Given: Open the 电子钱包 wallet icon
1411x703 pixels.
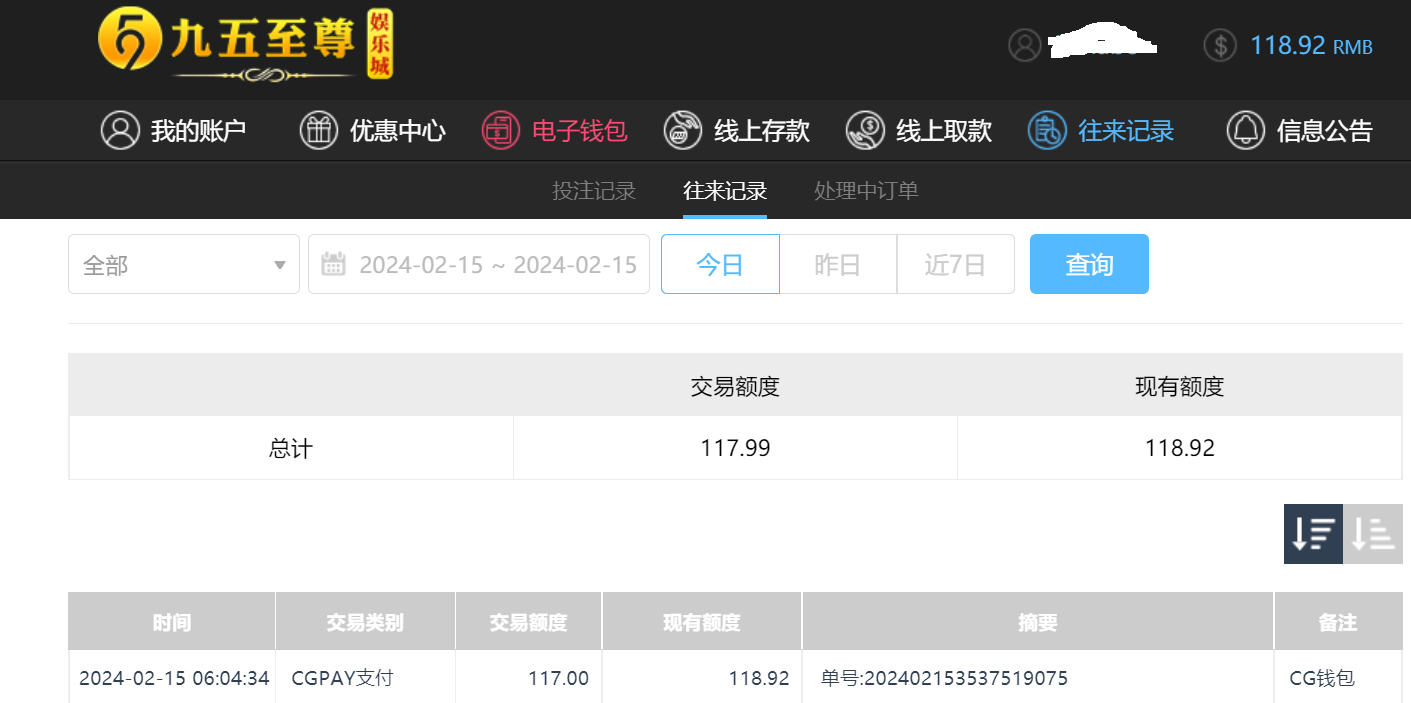Looking at the screenshot, I should (x=501, y=130).
